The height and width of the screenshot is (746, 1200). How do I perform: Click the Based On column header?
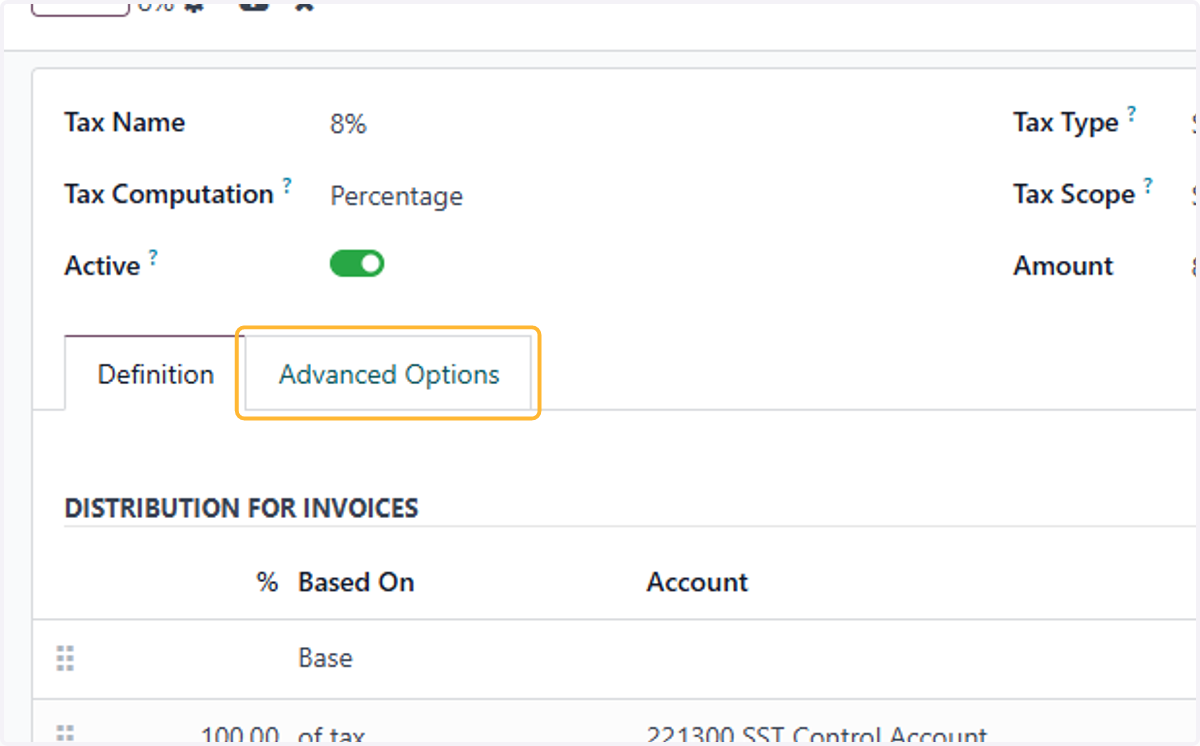[356, 582]
